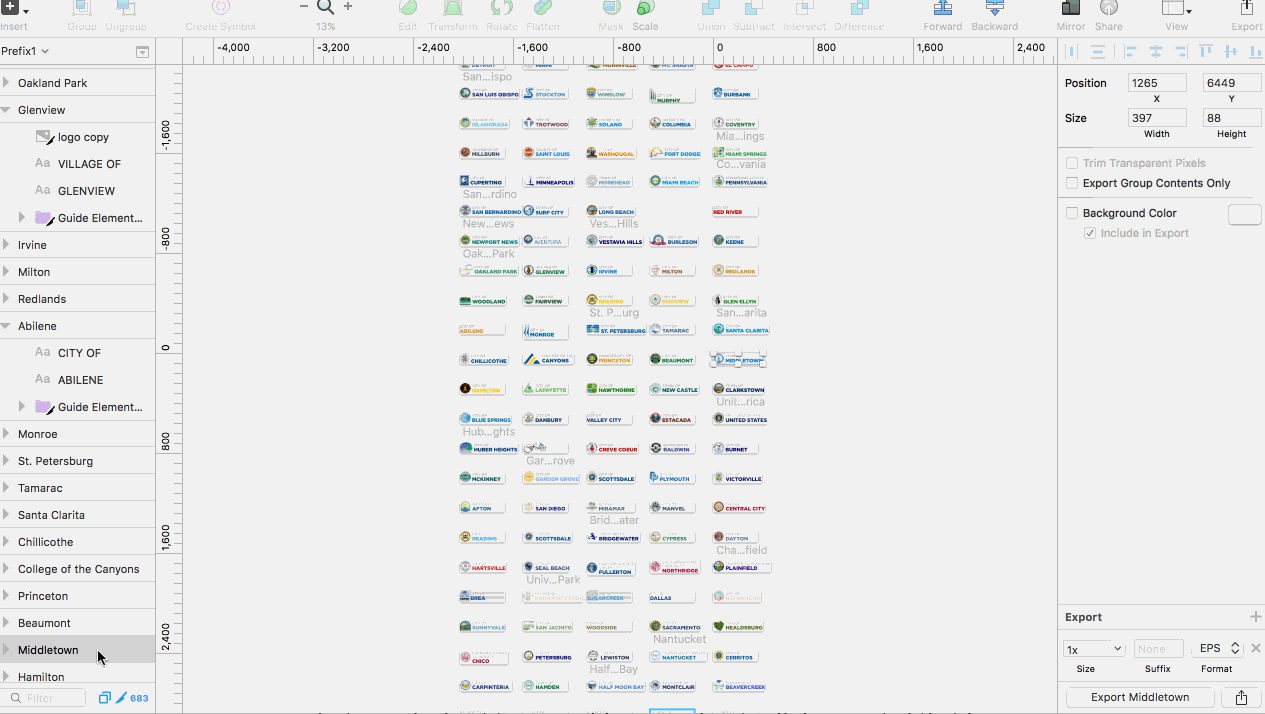Click the Export toolbar icon

click(1246, 8)
